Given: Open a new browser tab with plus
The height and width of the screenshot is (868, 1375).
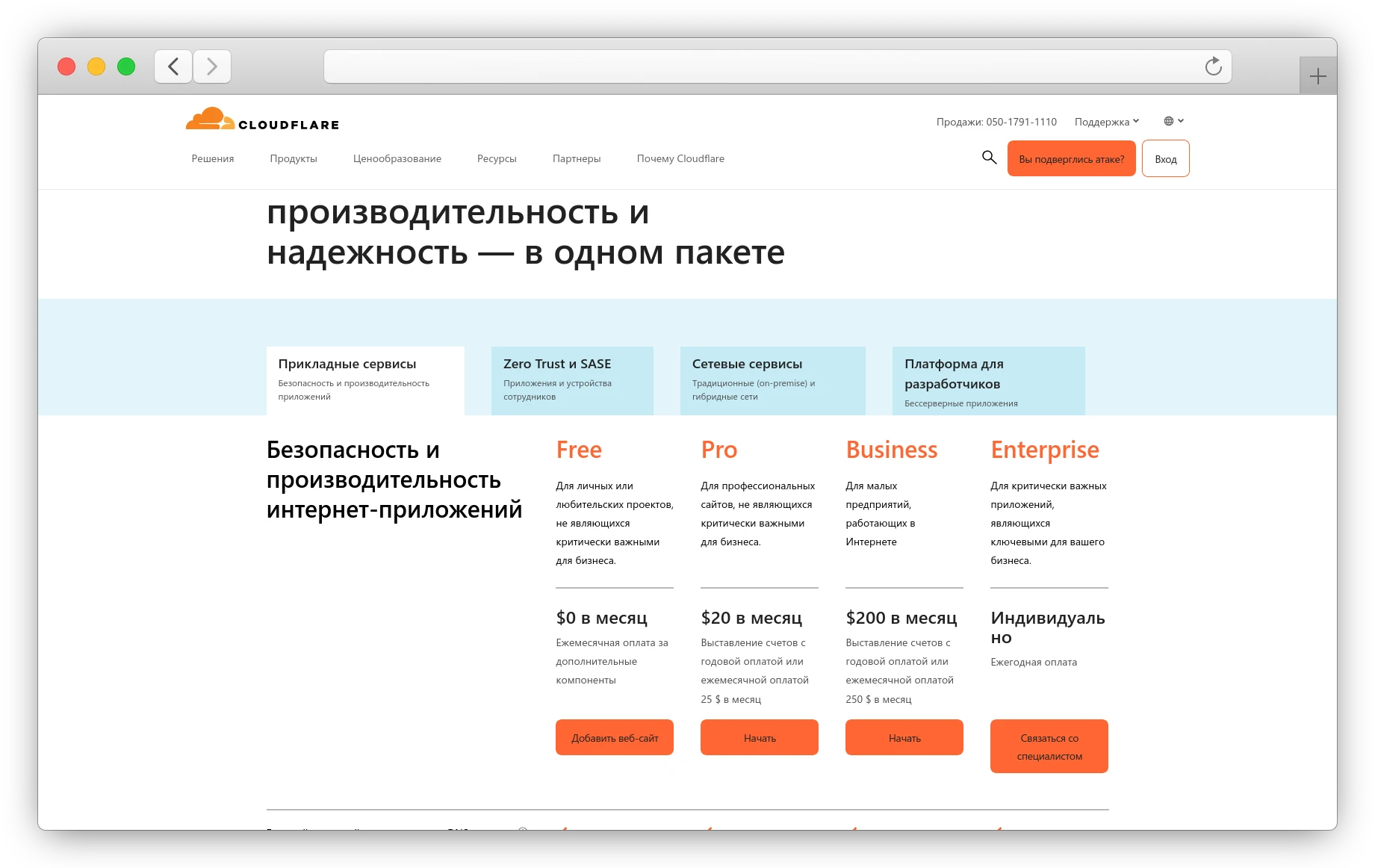Looking at the screenshot, I should (1318, 75).
